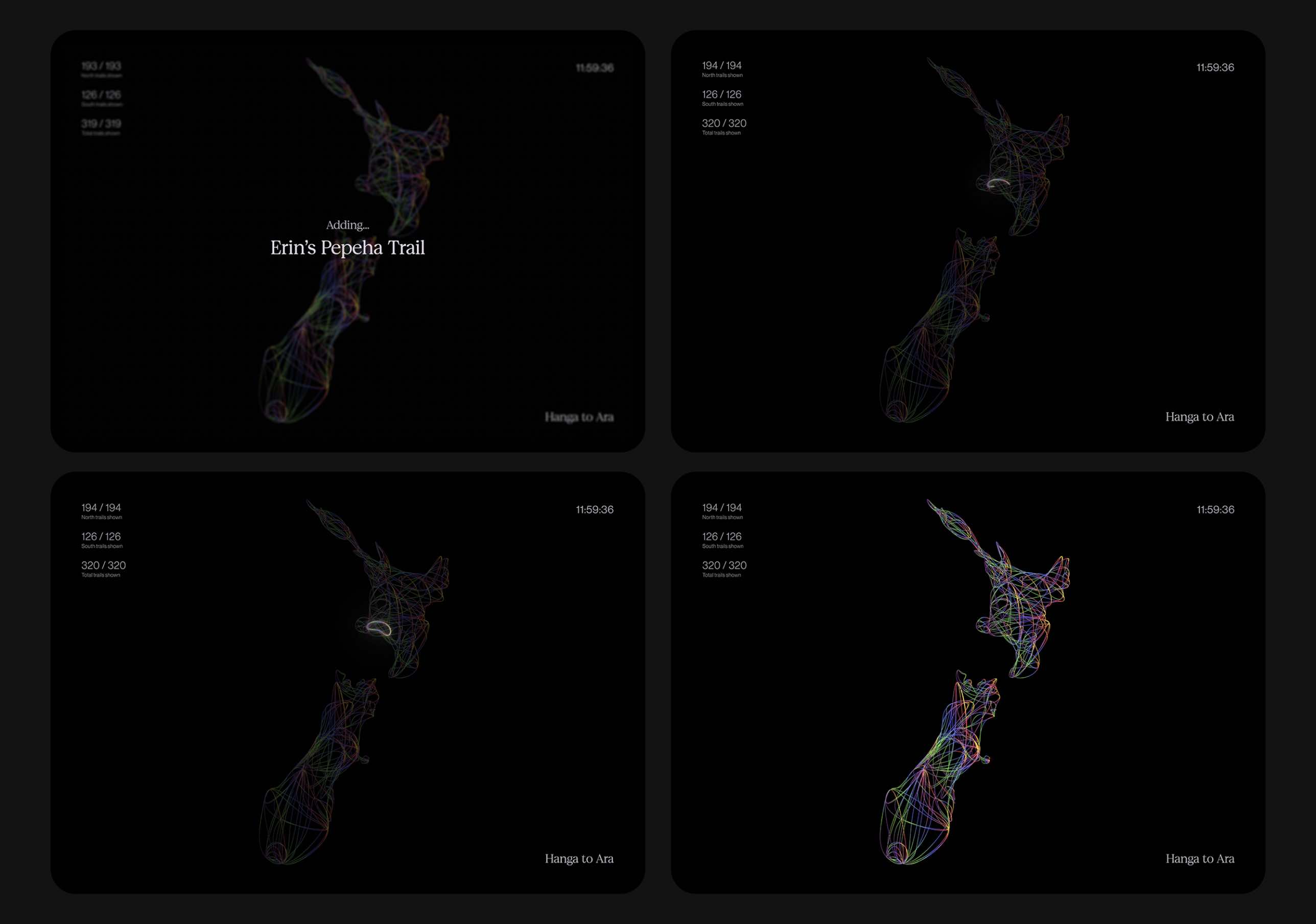Click circular loop at vivid South Island's southern tip
This screenshot has width=1316, height=924.
(896, 852)
